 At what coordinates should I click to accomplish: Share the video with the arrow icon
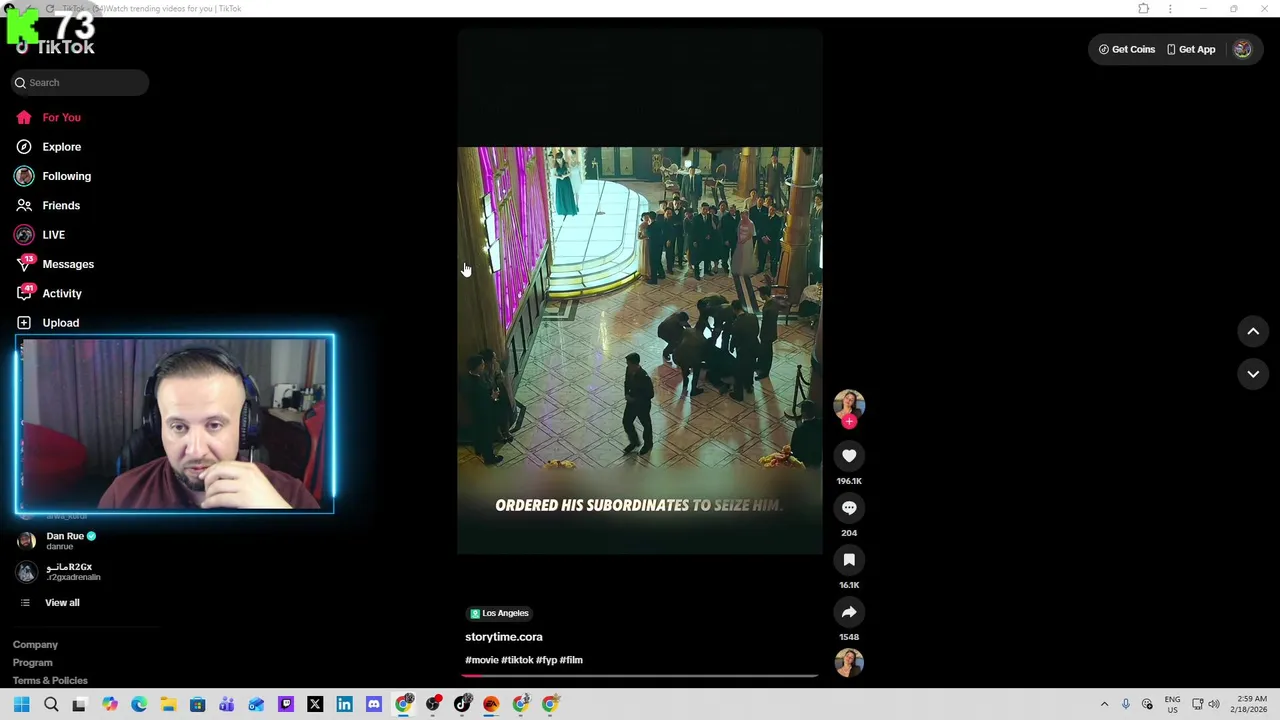click(x=849, y=612)
